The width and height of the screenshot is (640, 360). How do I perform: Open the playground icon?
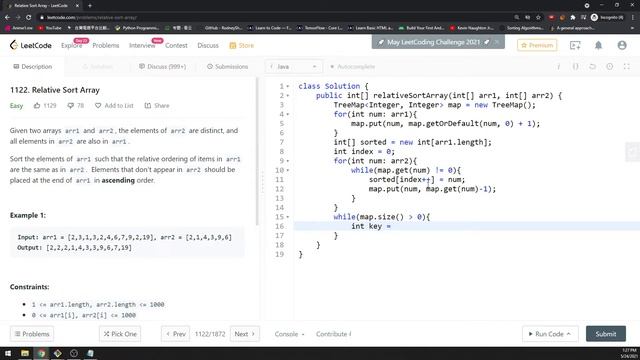coord(575,45)
